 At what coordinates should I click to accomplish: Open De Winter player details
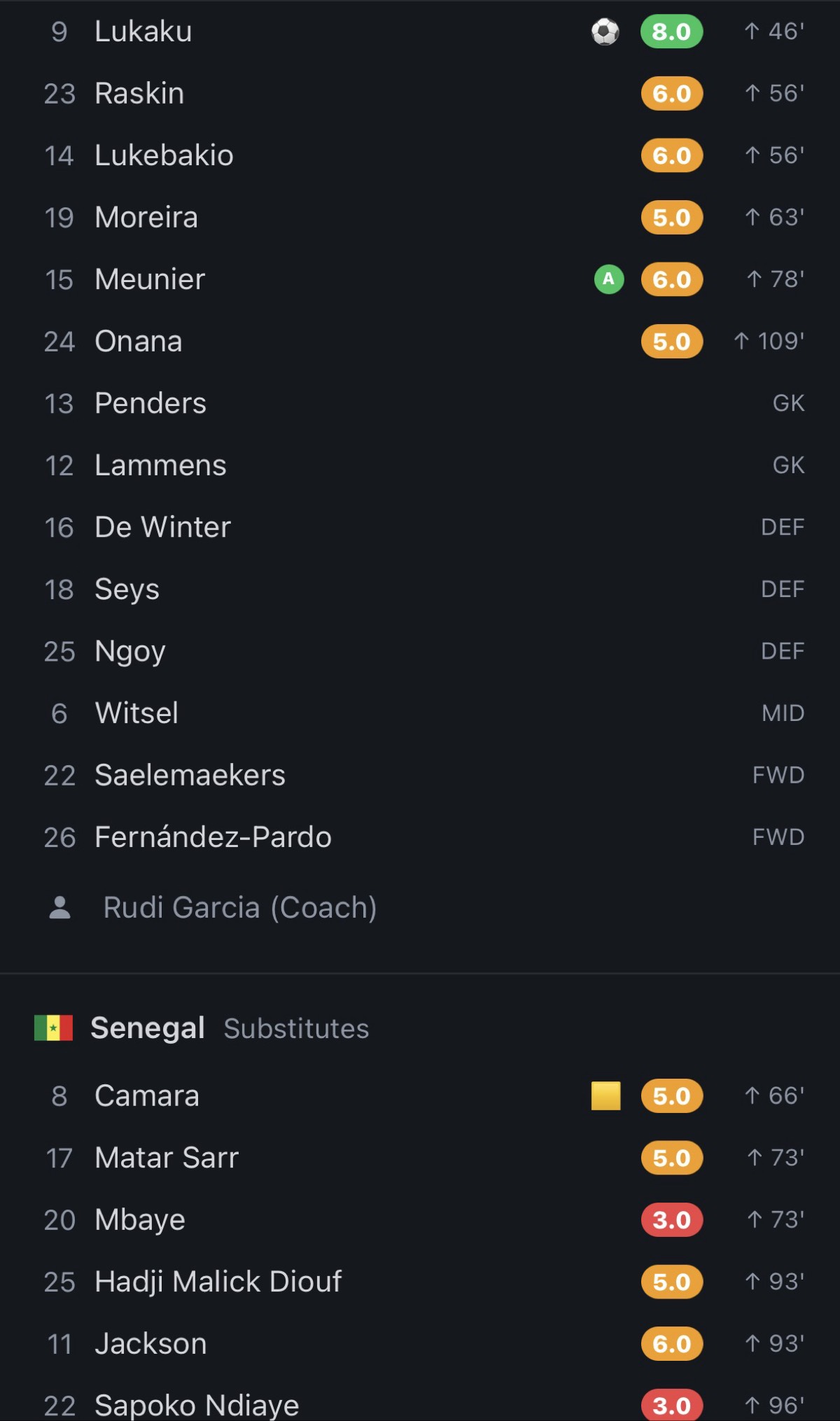[420, 527]
